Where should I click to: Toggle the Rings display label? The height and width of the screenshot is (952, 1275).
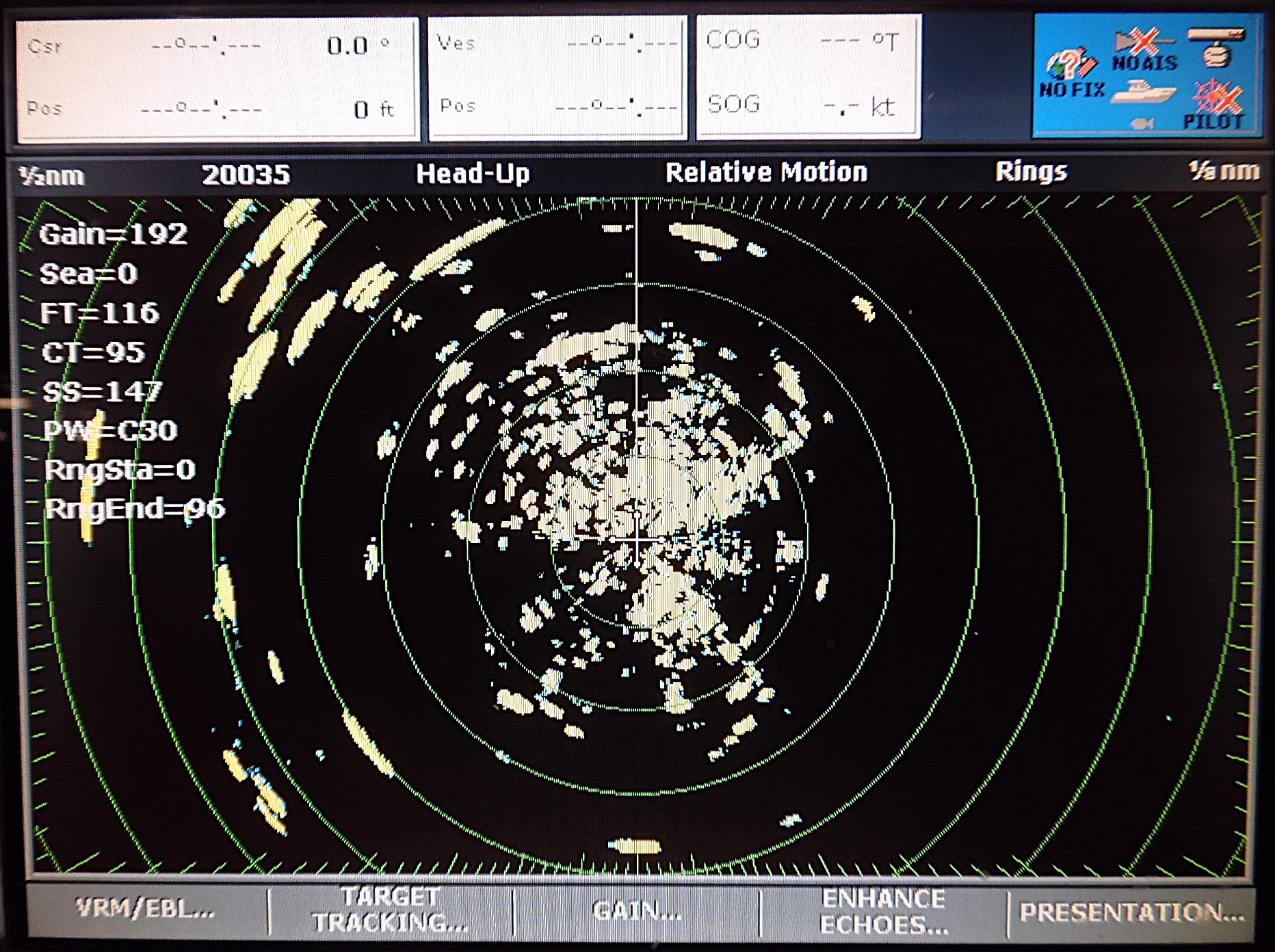click(1031, 172)
